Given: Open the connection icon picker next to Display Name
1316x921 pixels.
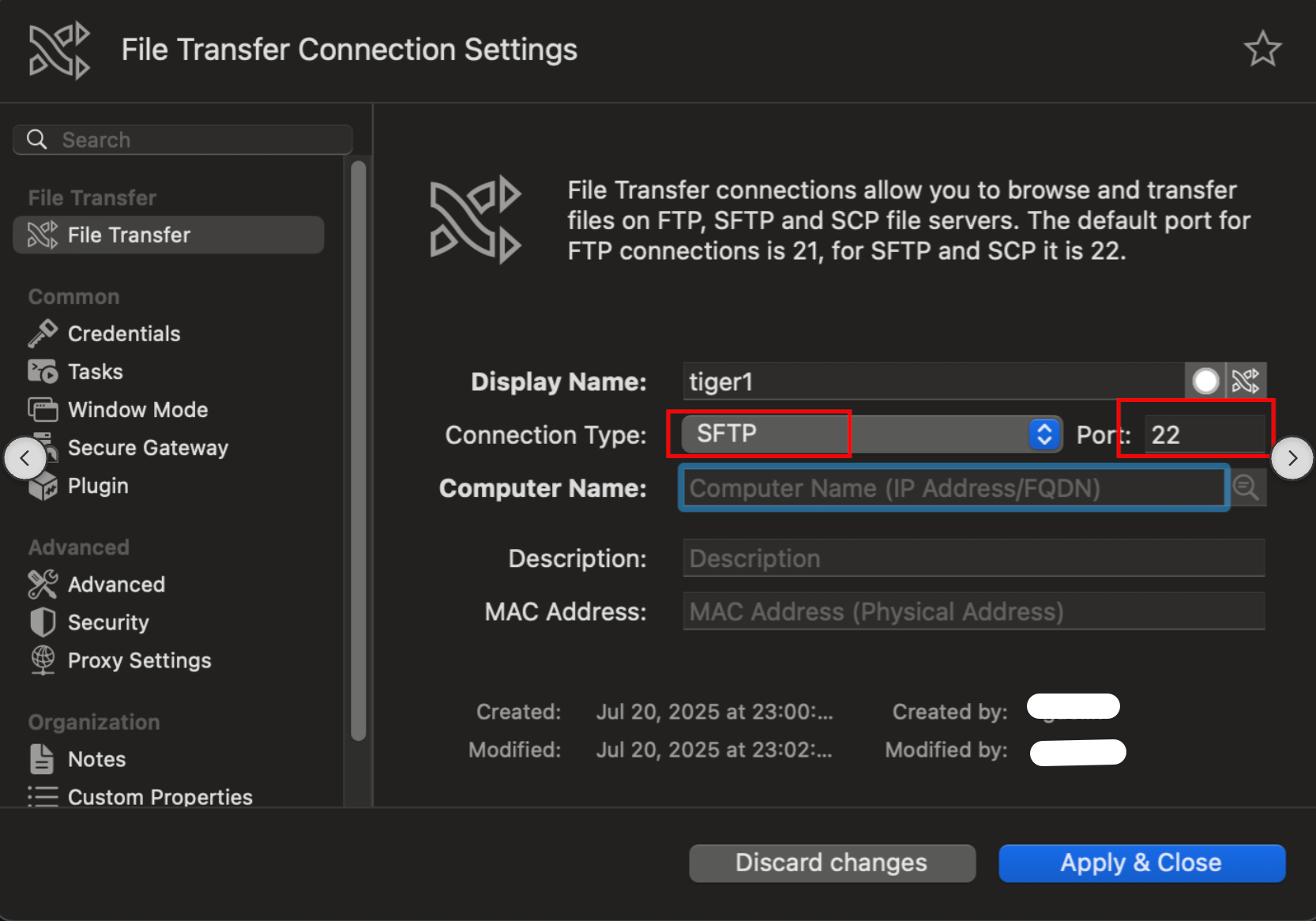Looking at the screenshot, I should [x=1245, y=381].
